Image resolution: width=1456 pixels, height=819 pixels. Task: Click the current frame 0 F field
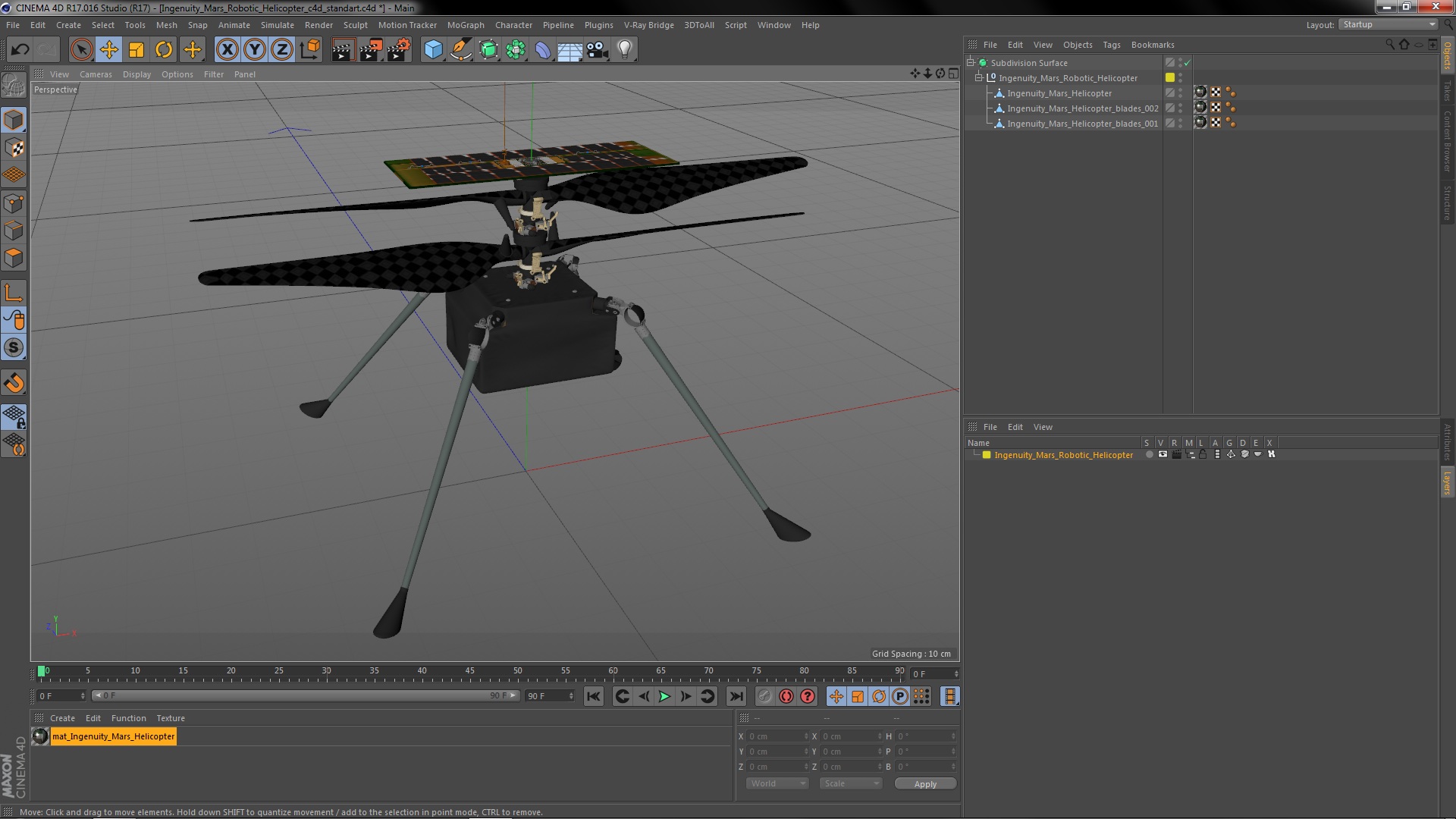pos(62,696)
